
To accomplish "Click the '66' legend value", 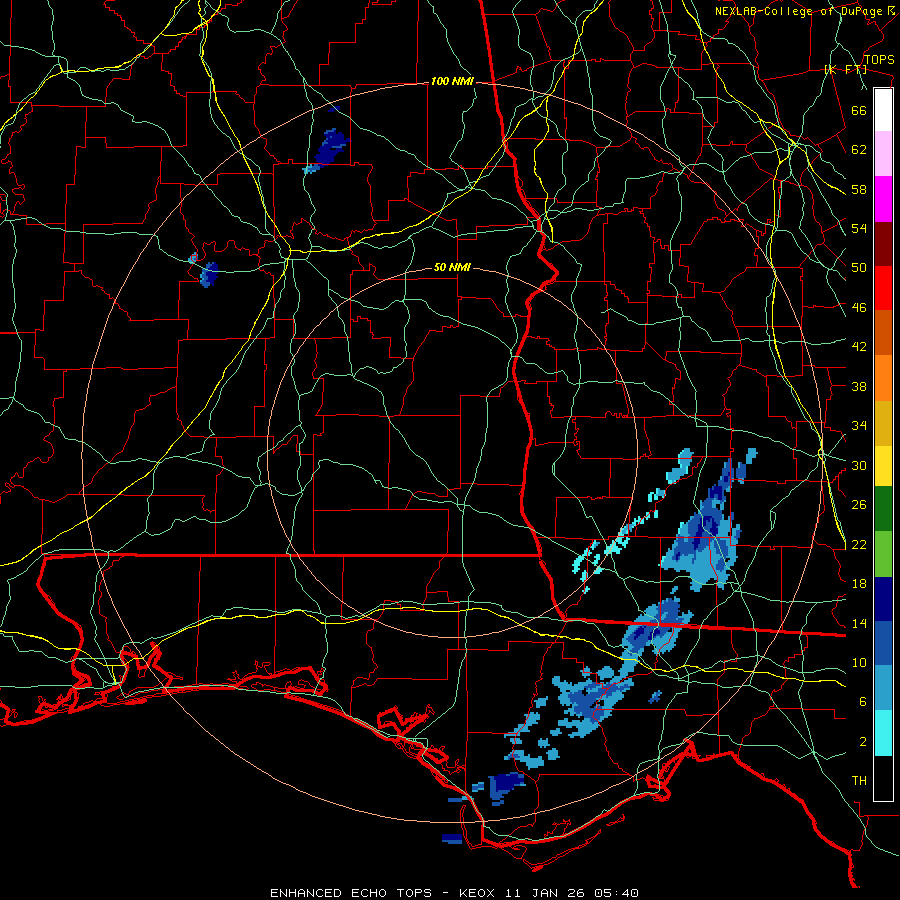I will click(859, 111).
